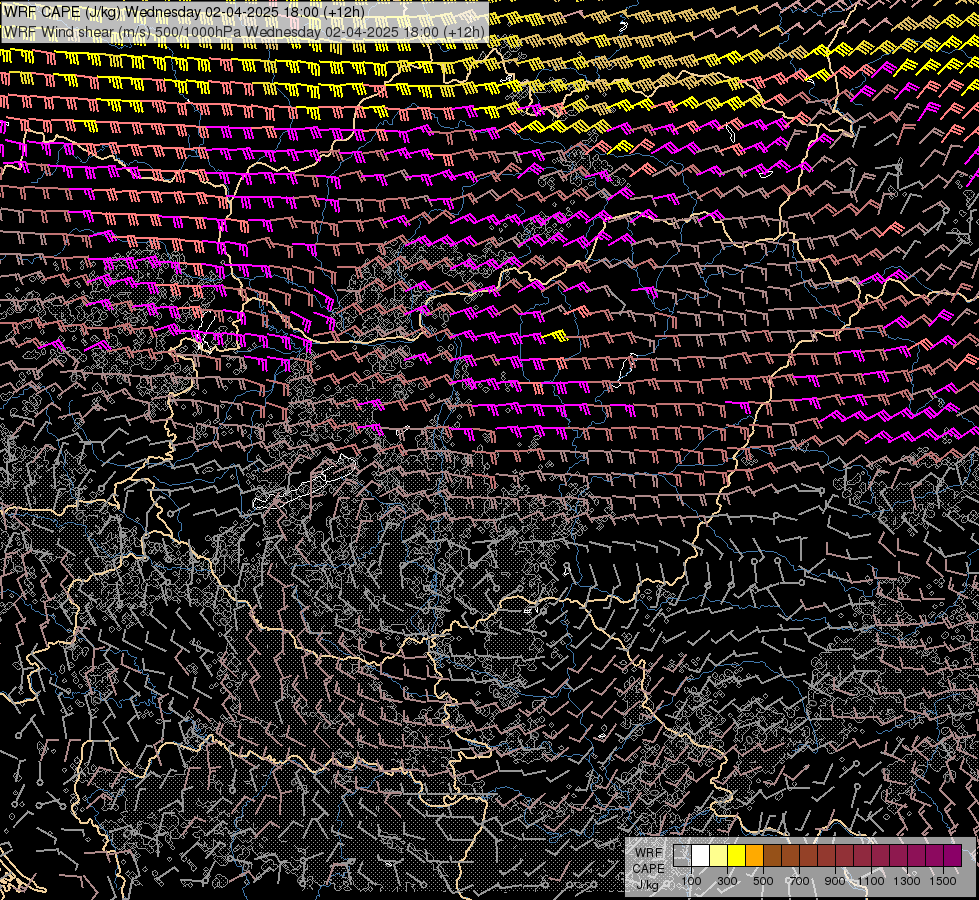Click the 1300 legend value
Screen dimensions: 979x900
[907, 881]
